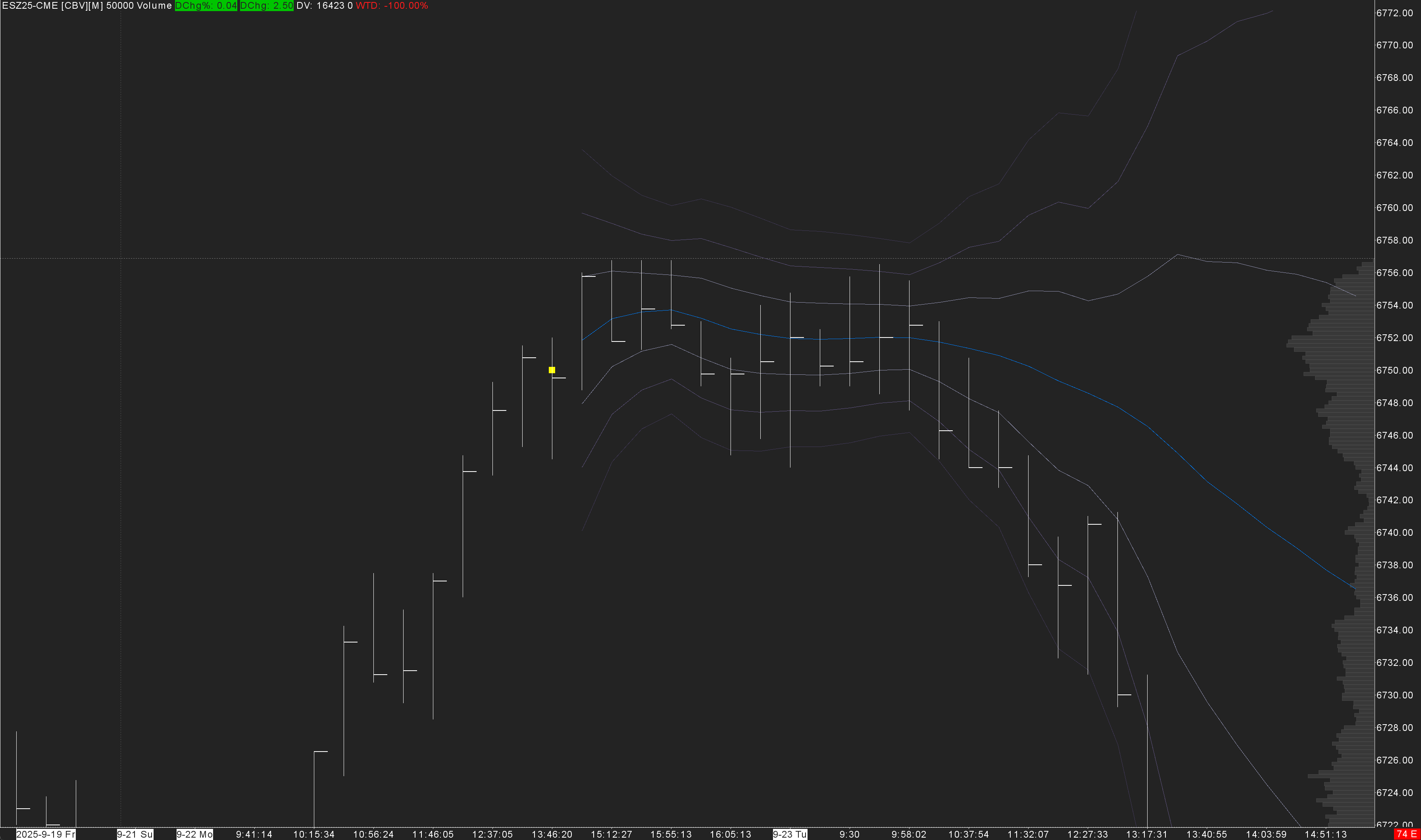Click the green DChg%: 0.04 label
The height and width of the screenshot is (840, 1421).
coord(206,6)
